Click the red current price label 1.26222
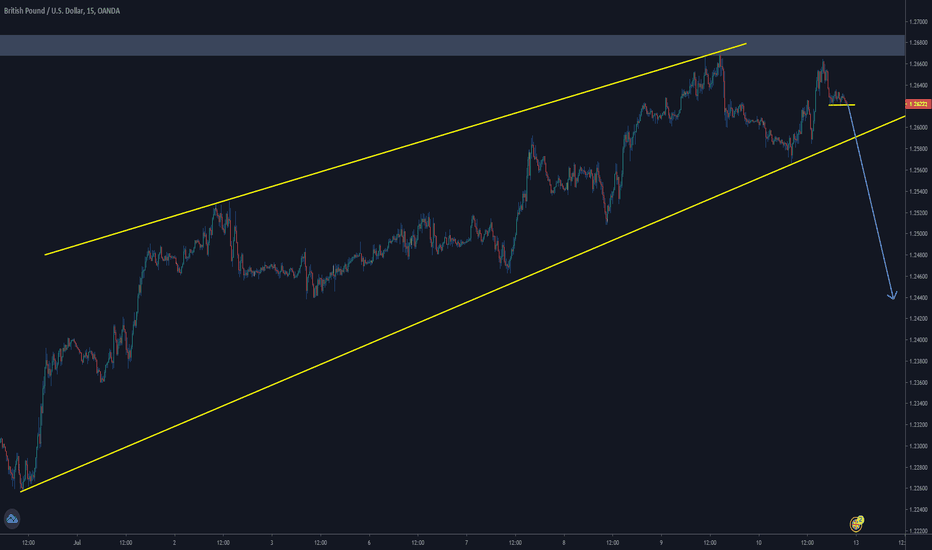 (x=918, y=104)
